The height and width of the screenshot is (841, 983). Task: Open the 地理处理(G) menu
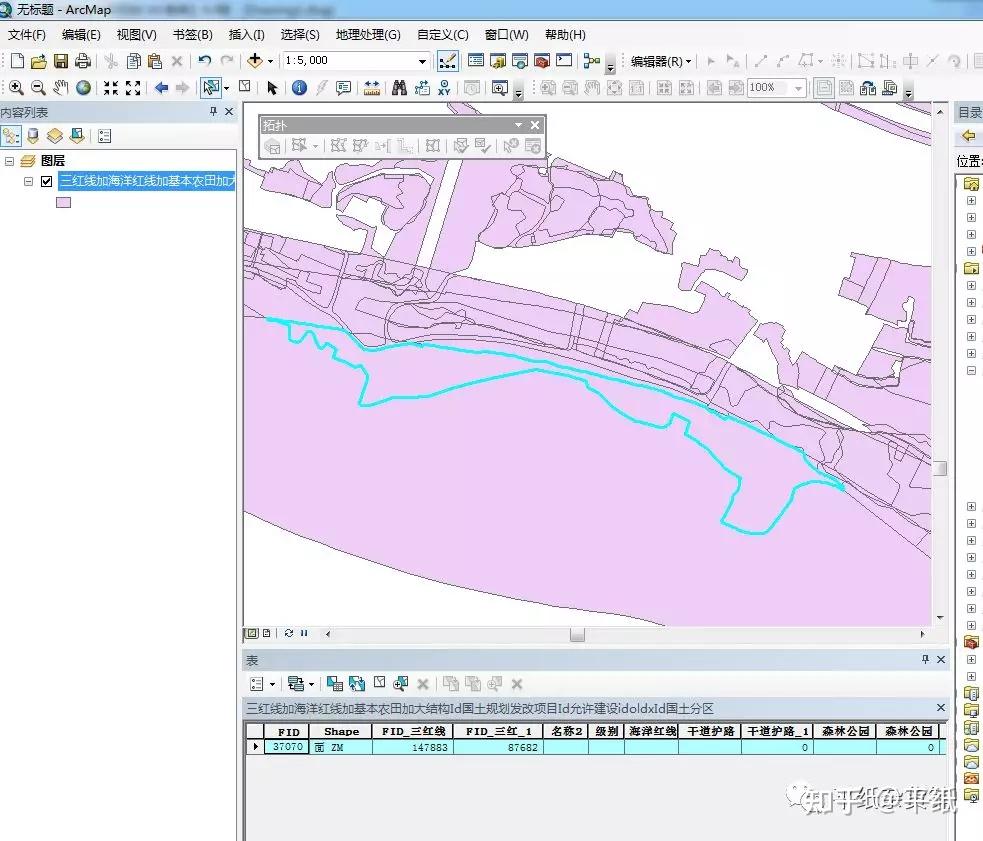coord(368,35)
